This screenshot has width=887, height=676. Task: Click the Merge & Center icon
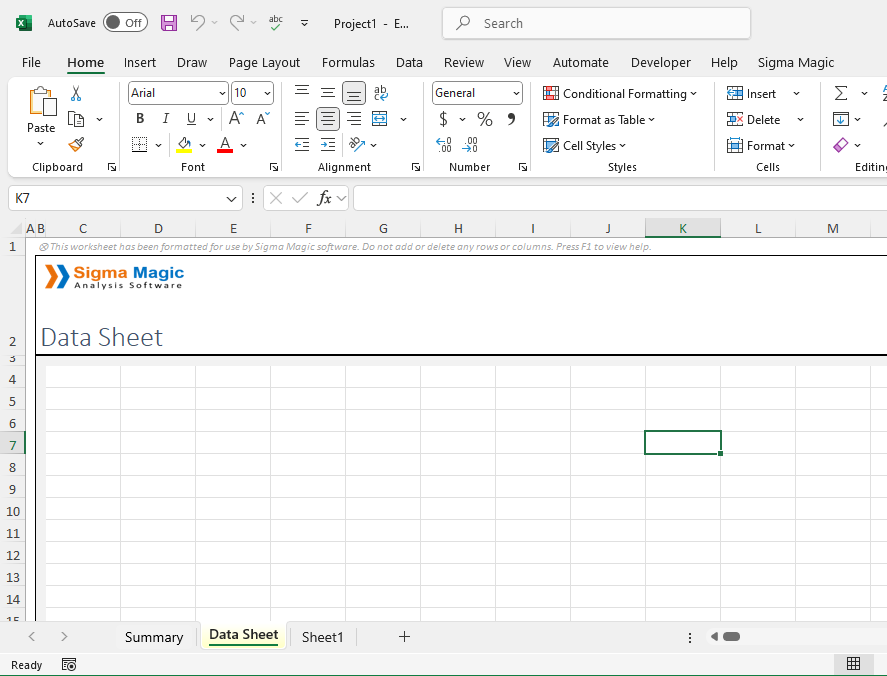380,119
